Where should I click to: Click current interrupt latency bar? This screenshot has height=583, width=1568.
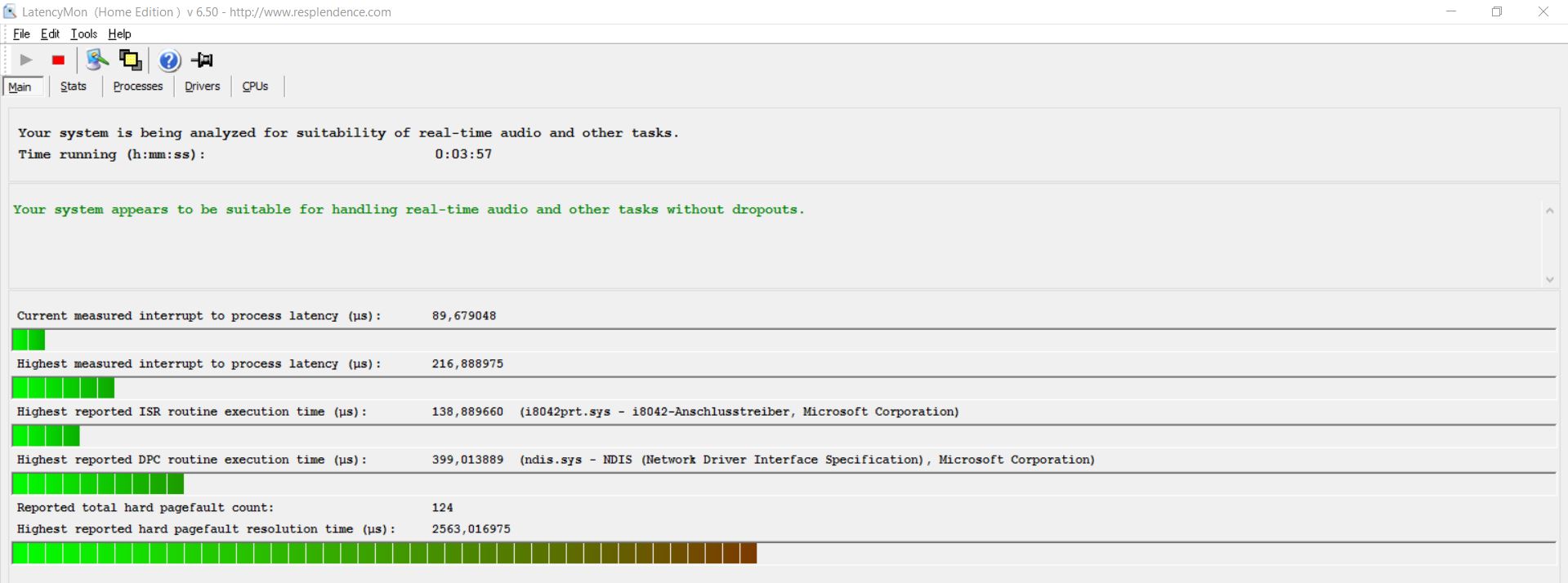(x=784, y=340)
